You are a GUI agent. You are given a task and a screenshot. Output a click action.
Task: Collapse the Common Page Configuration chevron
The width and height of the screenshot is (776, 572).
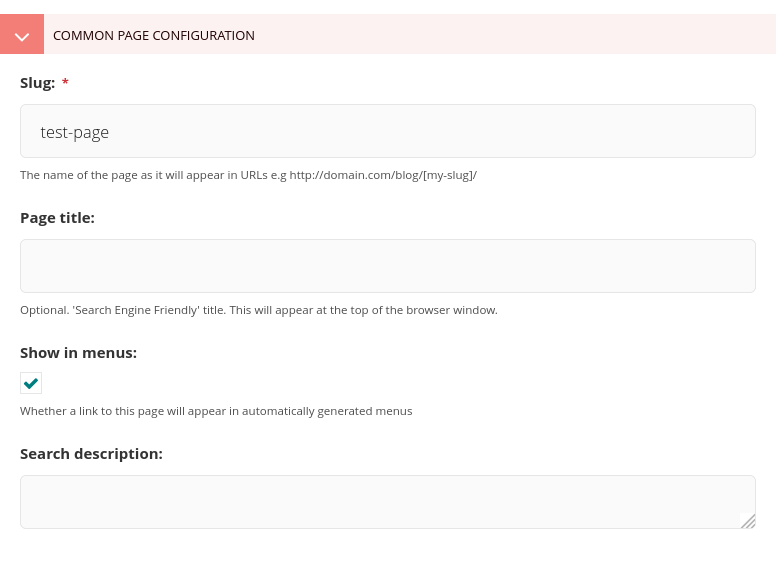(22, 35)
